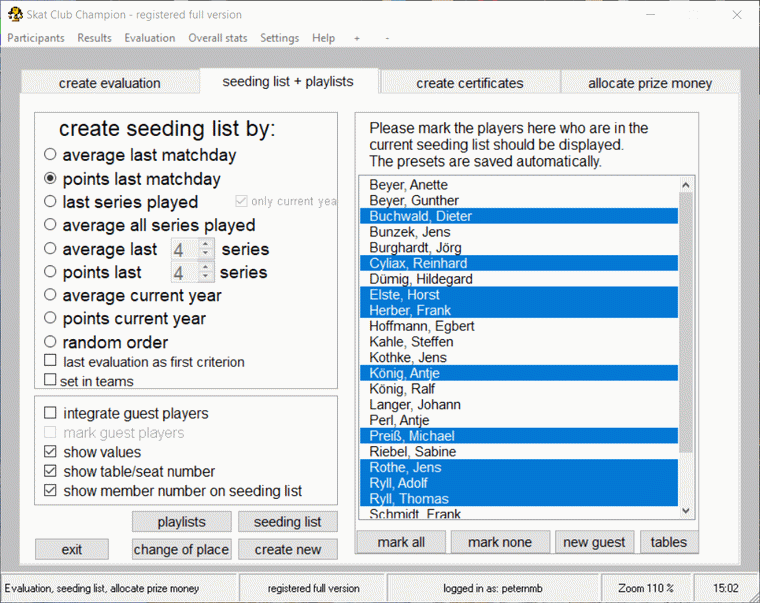
Task: Tick the 'set in teams' checkbox
Action: click(50, 380)
